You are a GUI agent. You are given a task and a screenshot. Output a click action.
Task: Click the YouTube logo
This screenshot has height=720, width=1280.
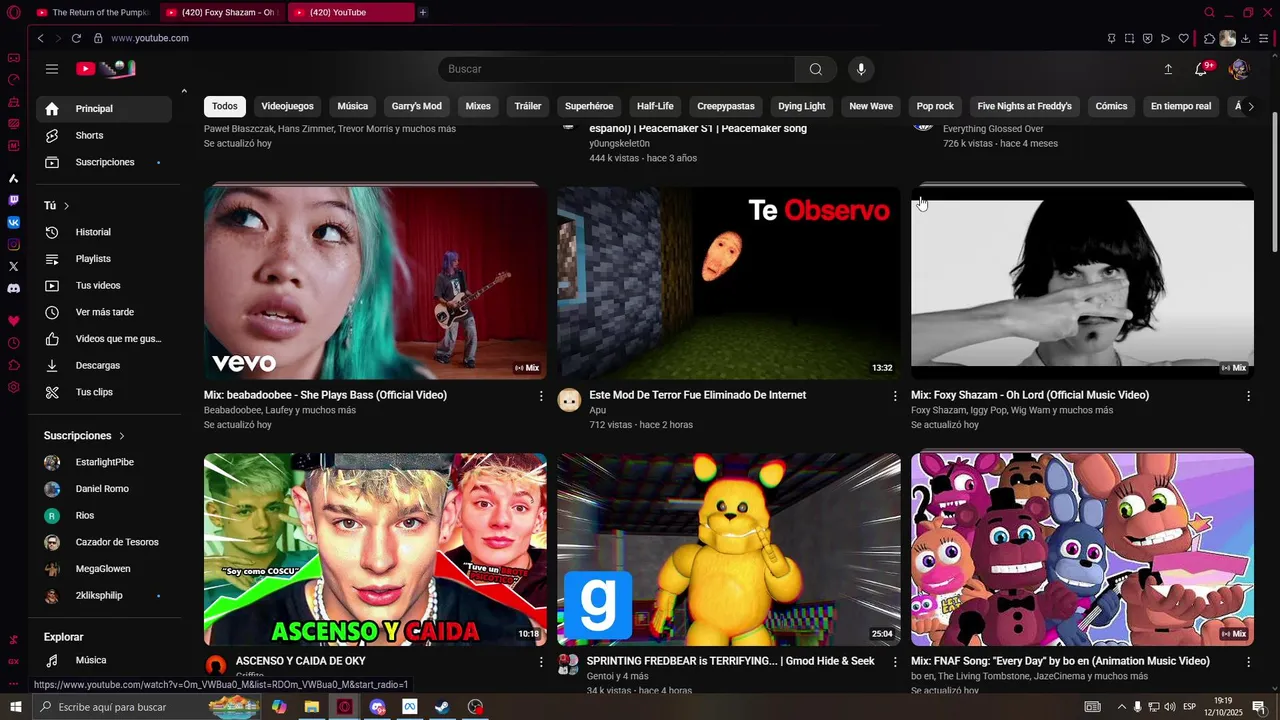click(105, 69)
